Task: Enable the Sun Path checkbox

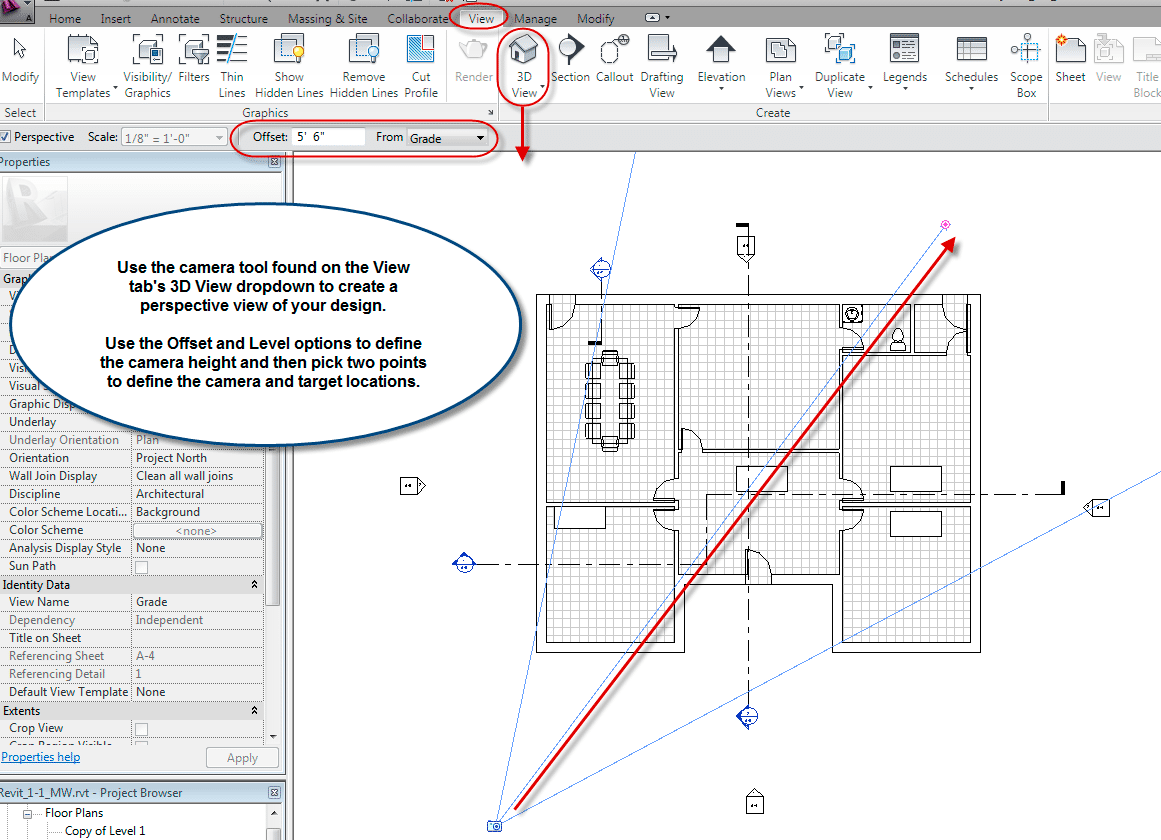Action: [x=142, y=567]
